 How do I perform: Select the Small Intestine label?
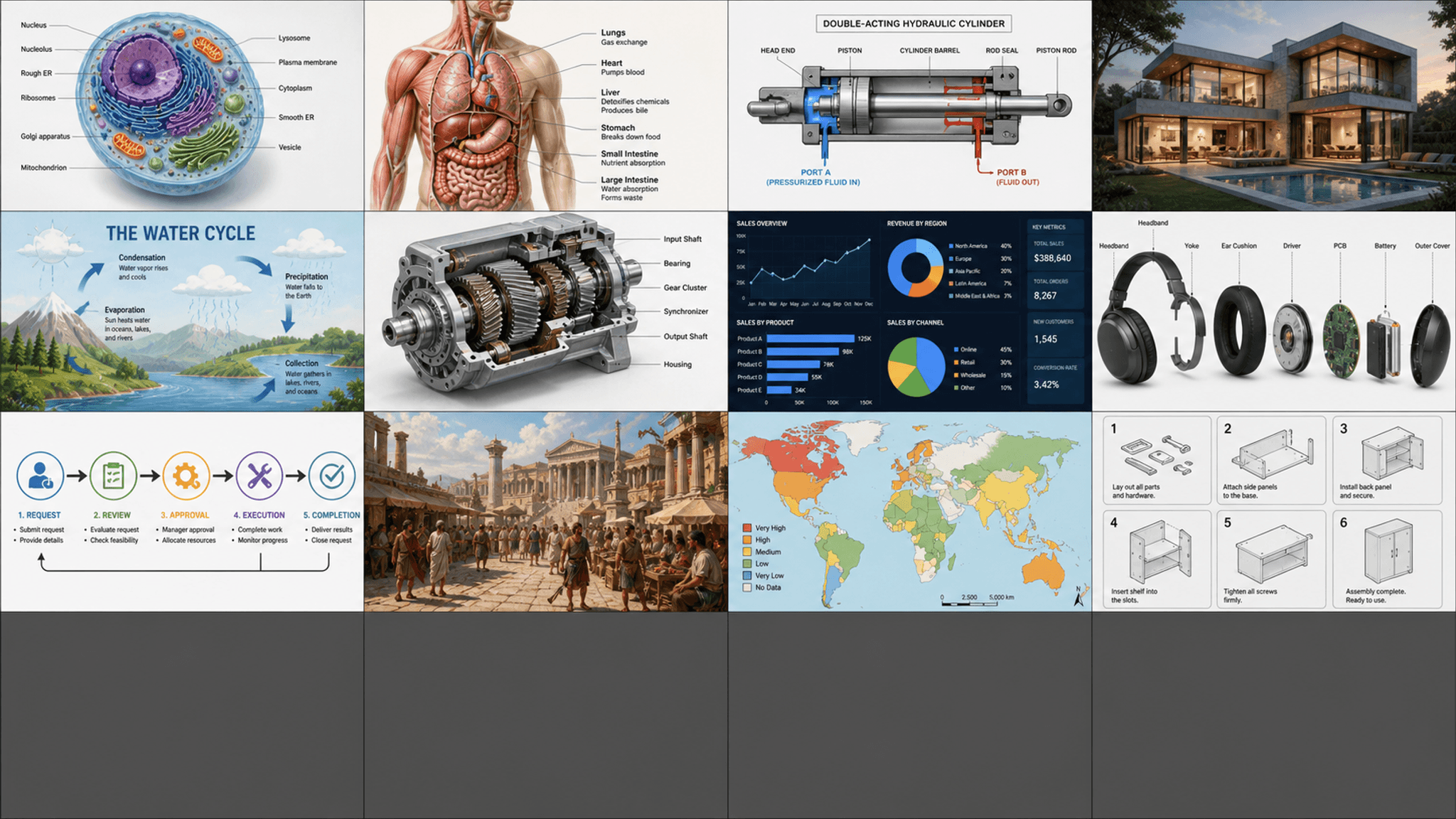click(629, 154)
